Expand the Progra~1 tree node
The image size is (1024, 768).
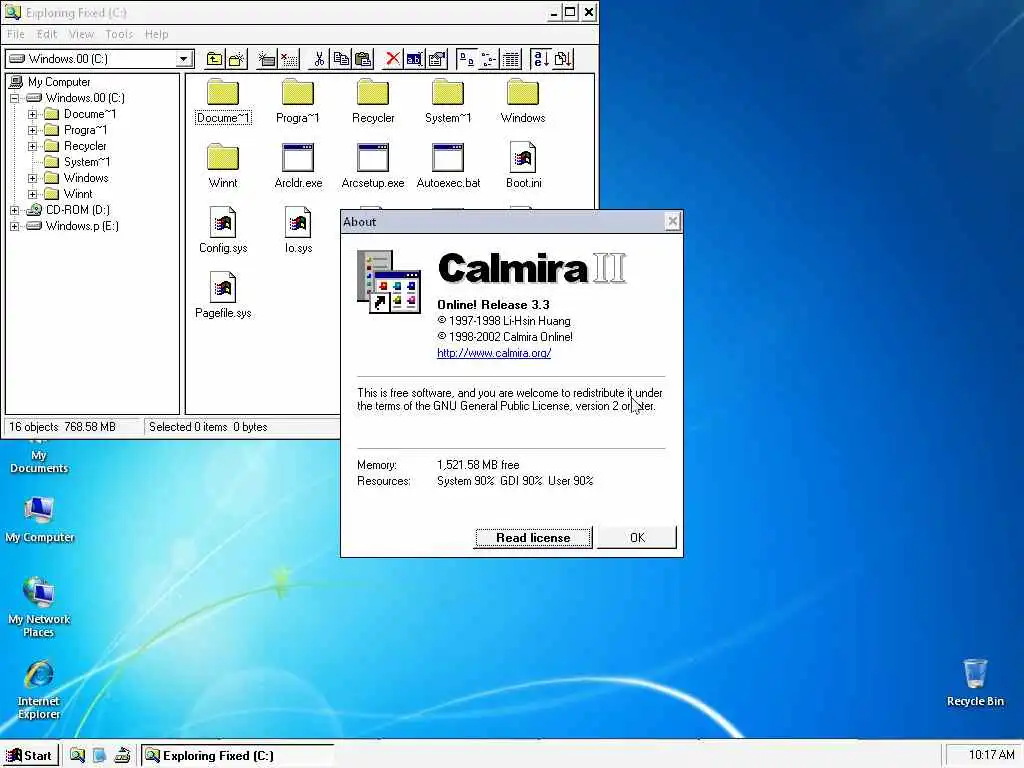[x=32, y=130]
